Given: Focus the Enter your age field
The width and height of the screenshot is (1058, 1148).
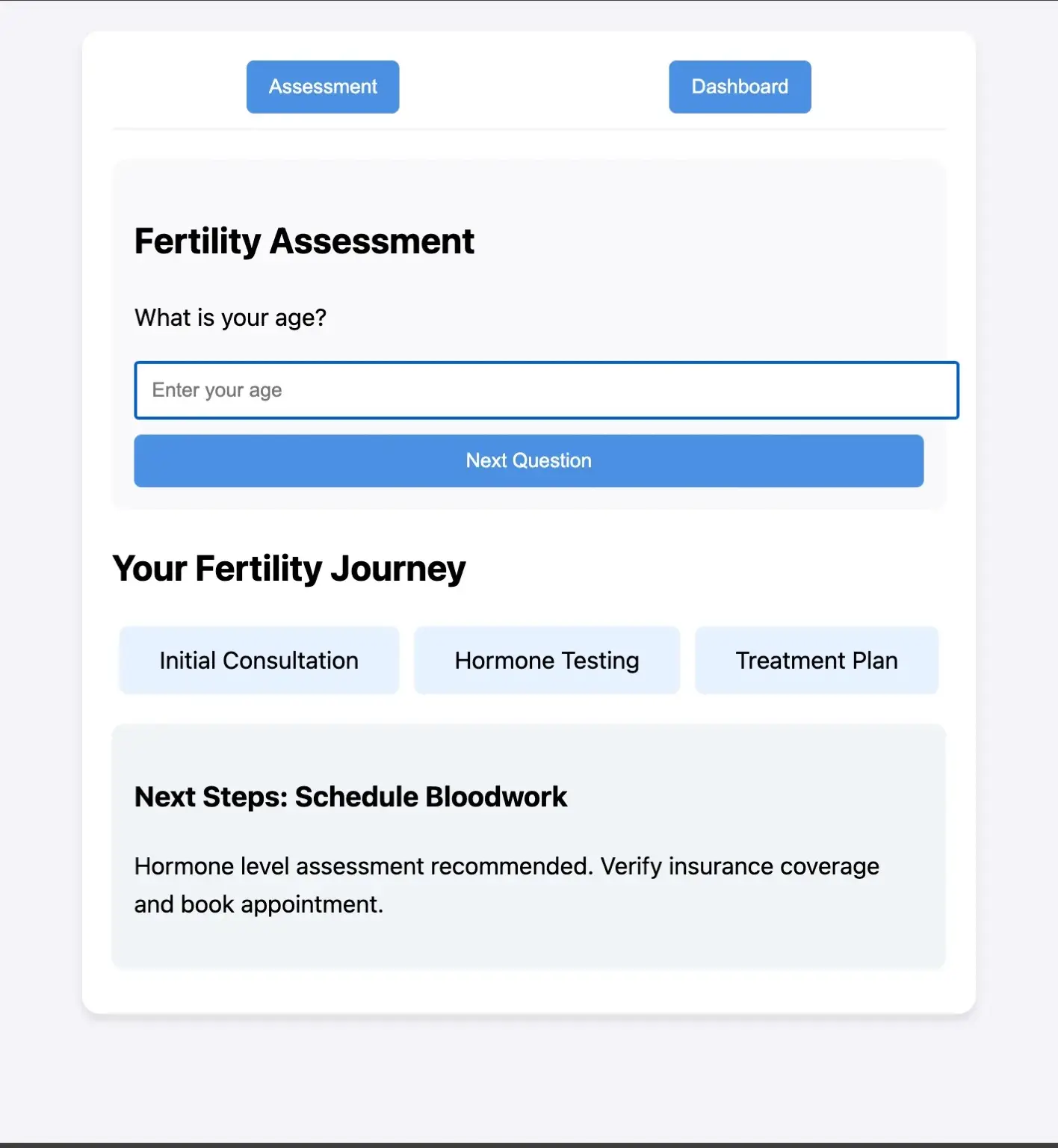Looking at the screenshot, I should coord(546,390).
